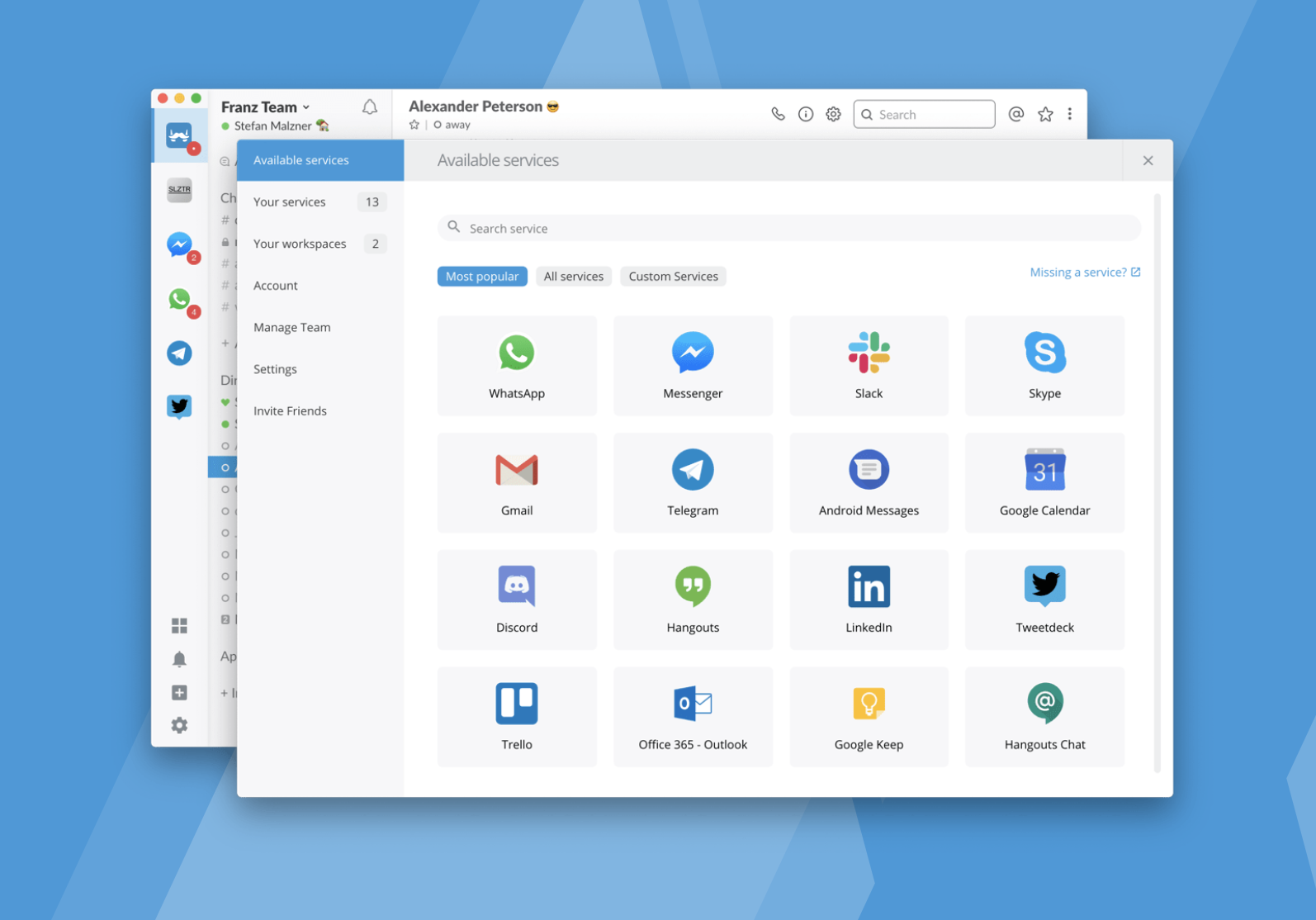
Task: Add the Tweetdeck service
Action: pos(1044,600)
